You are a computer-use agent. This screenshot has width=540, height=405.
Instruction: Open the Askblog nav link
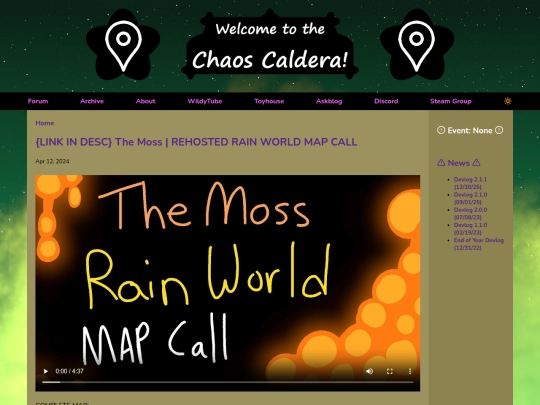[329, 101]
